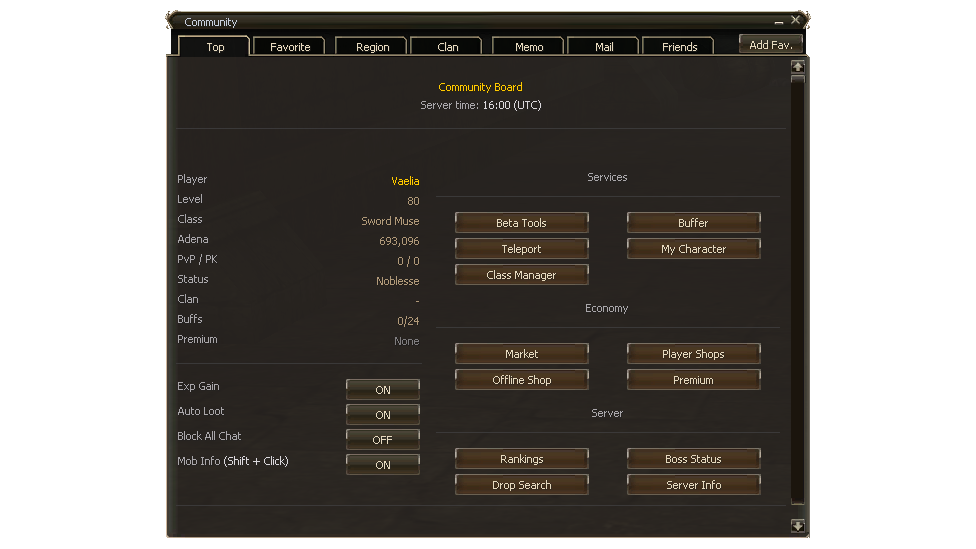View the Rankings page
976x549 pixels.
coord(522,459)
